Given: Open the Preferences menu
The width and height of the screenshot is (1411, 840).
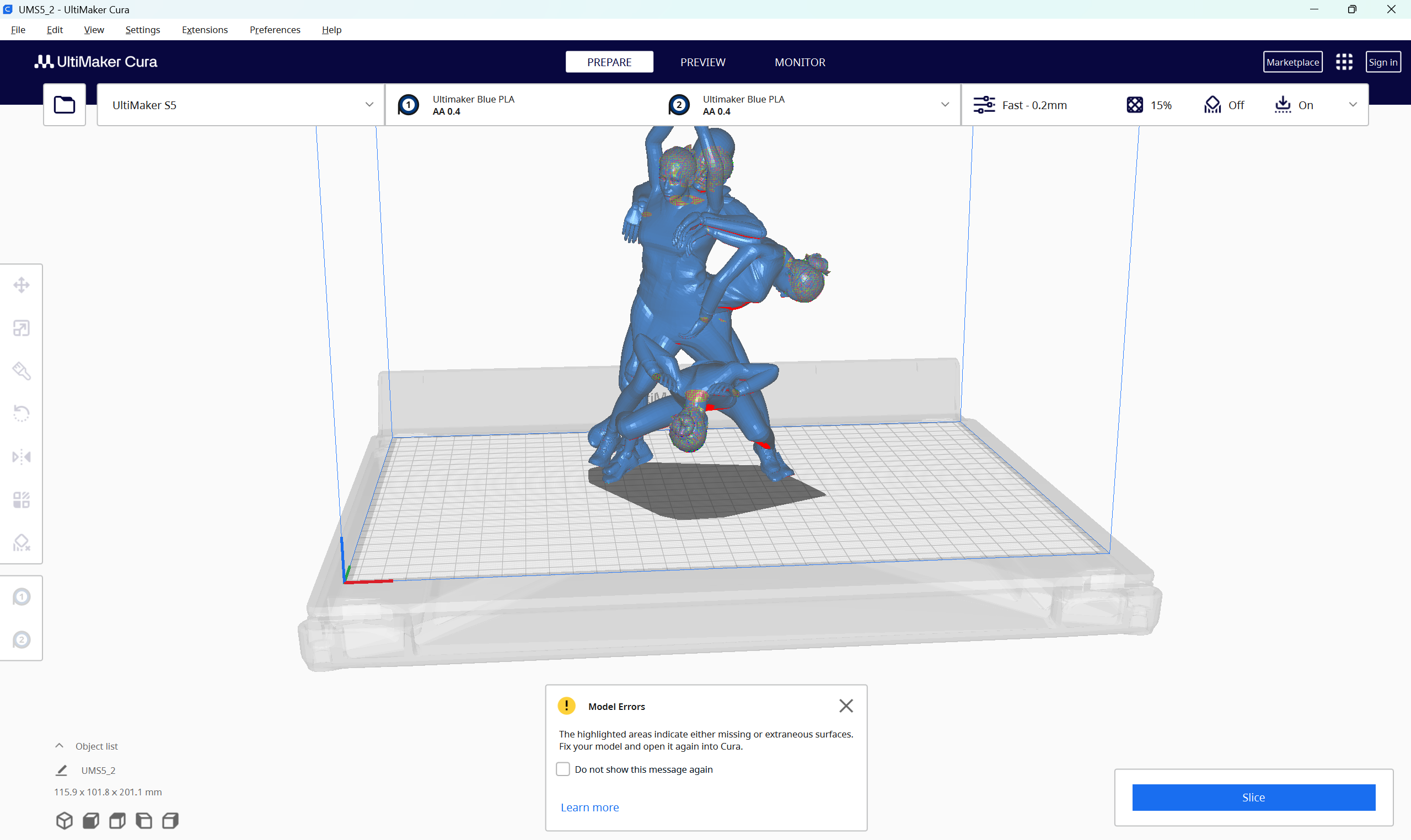Looking at the screenshot, I should [x=275, y=30].
